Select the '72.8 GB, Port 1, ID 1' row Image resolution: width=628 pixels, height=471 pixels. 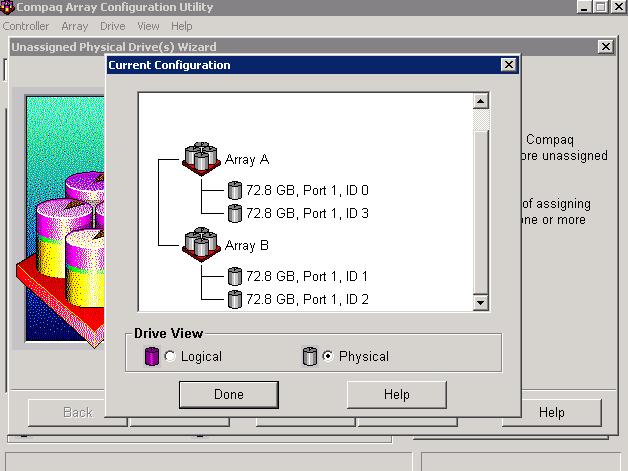307,276
